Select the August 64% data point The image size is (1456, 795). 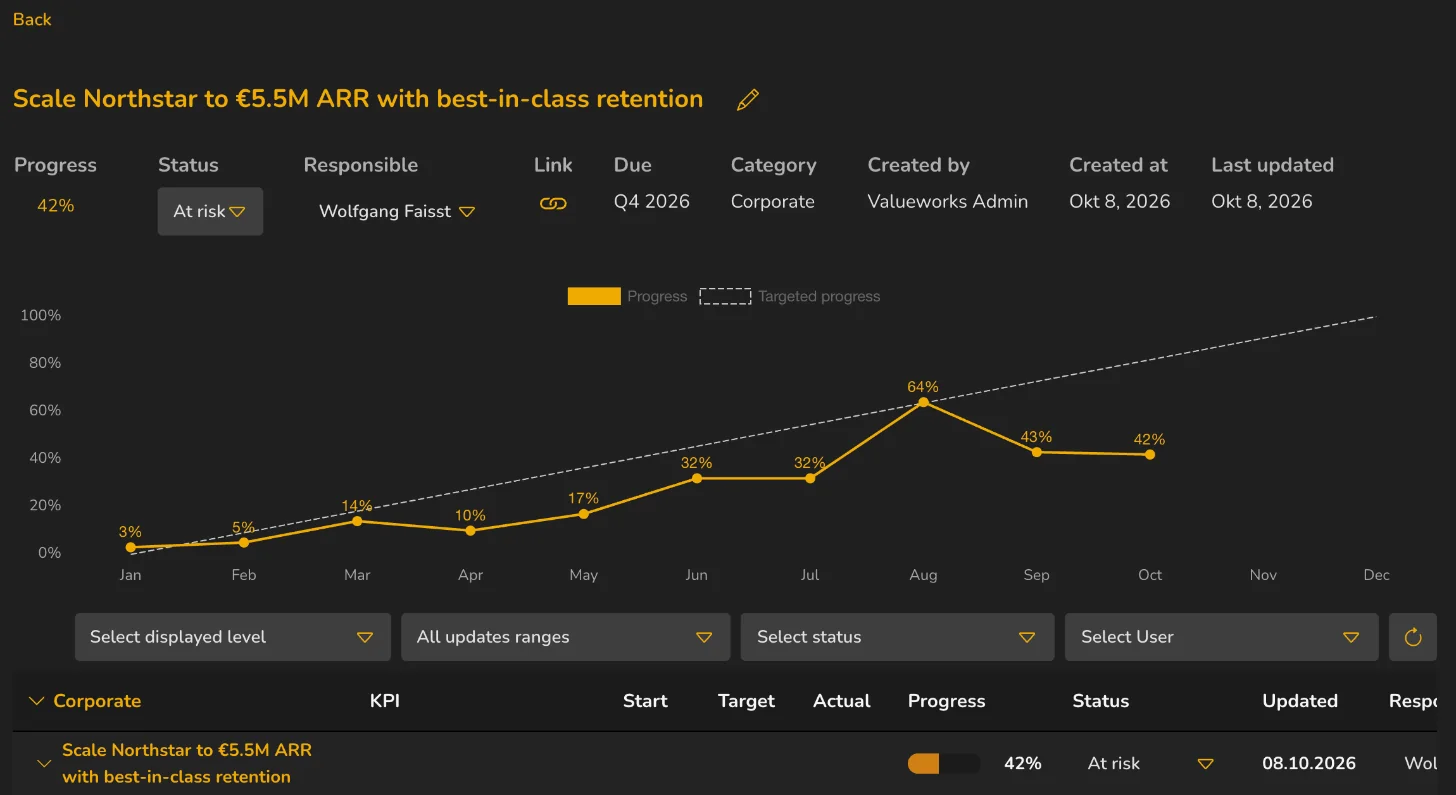point(923,402)
